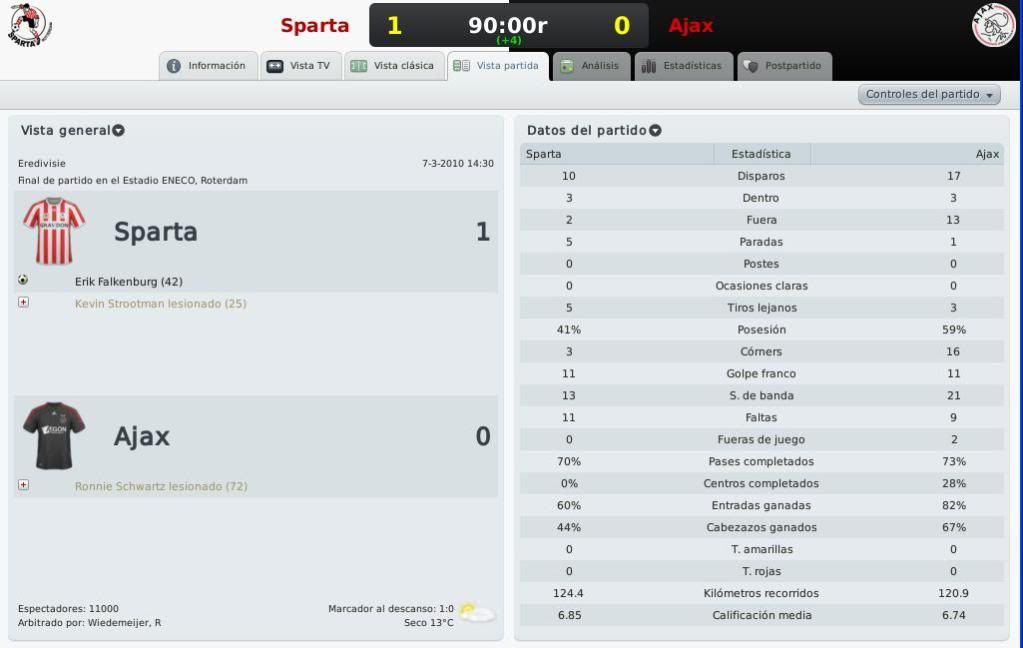This screenshot has height=648, width=1023.
Task: Click the Kevin Strootman lesionado entry
Action: (x=160, y=303)
